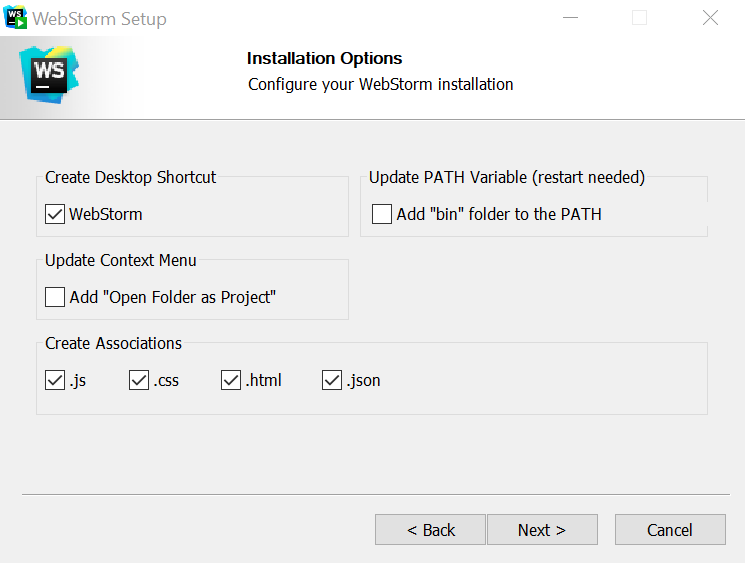Check Add "Open Folder as Project" option

click(x=55, y=297)
